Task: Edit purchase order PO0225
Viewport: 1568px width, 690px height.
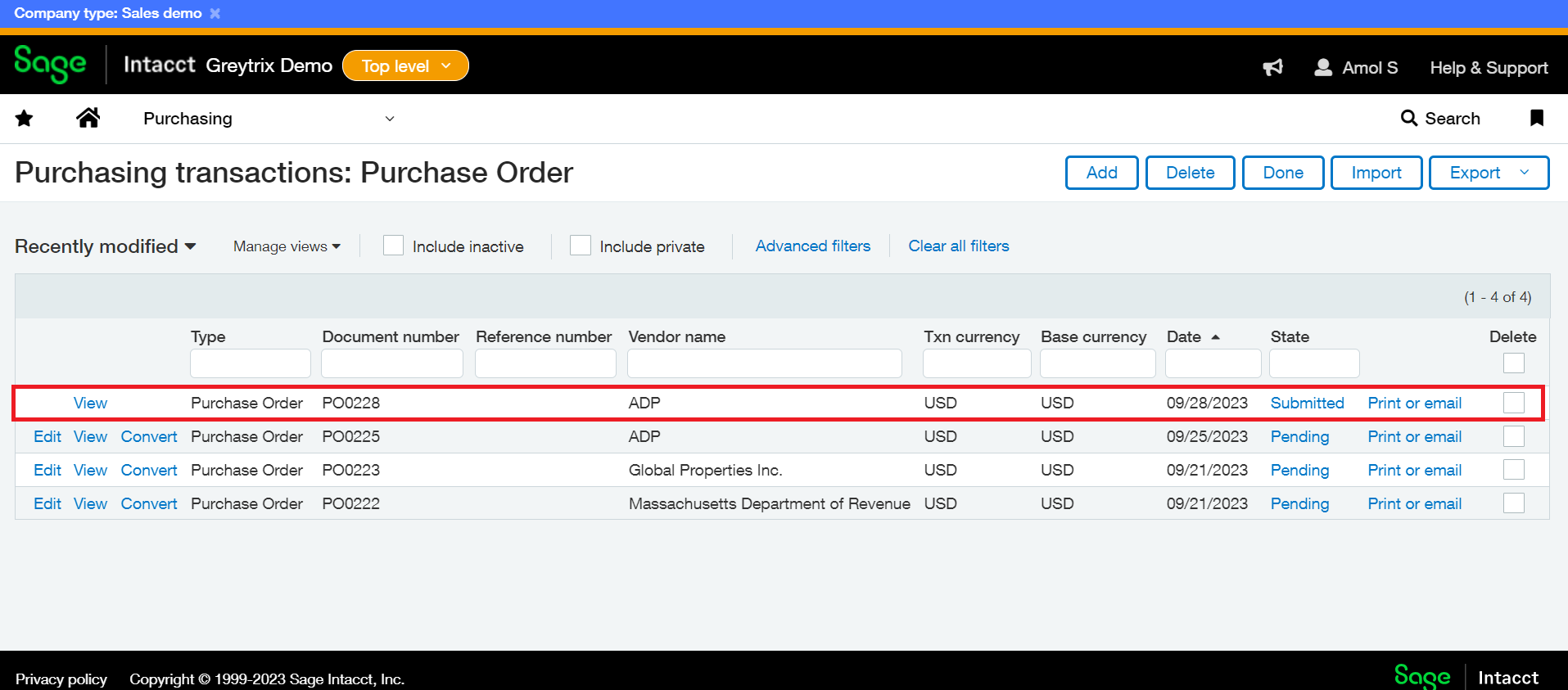Action: click(x=47, y=436)
